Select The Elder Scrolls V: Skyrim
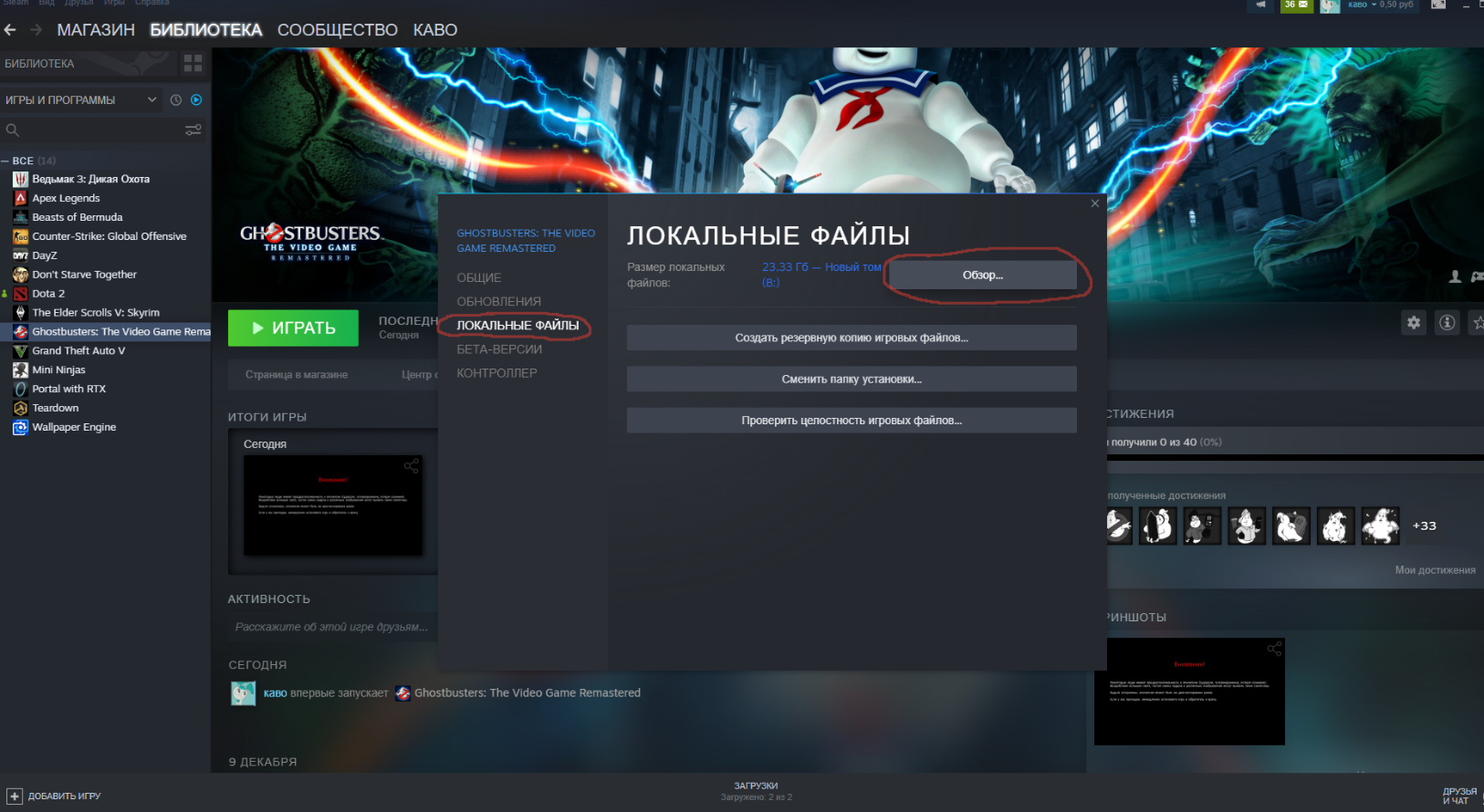Screen dimensions: 1484x812 [x=96, y=313]
